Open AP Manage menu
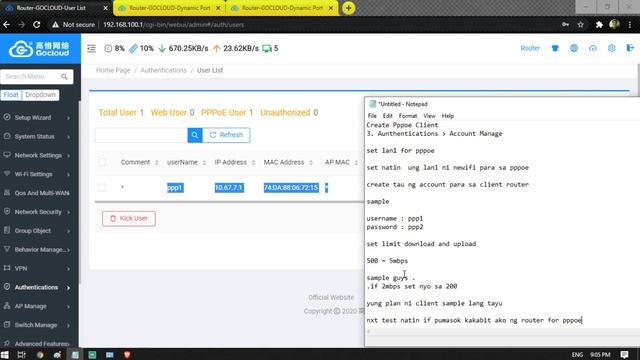Viewport: 640px width, 360px height. (39, 306)
